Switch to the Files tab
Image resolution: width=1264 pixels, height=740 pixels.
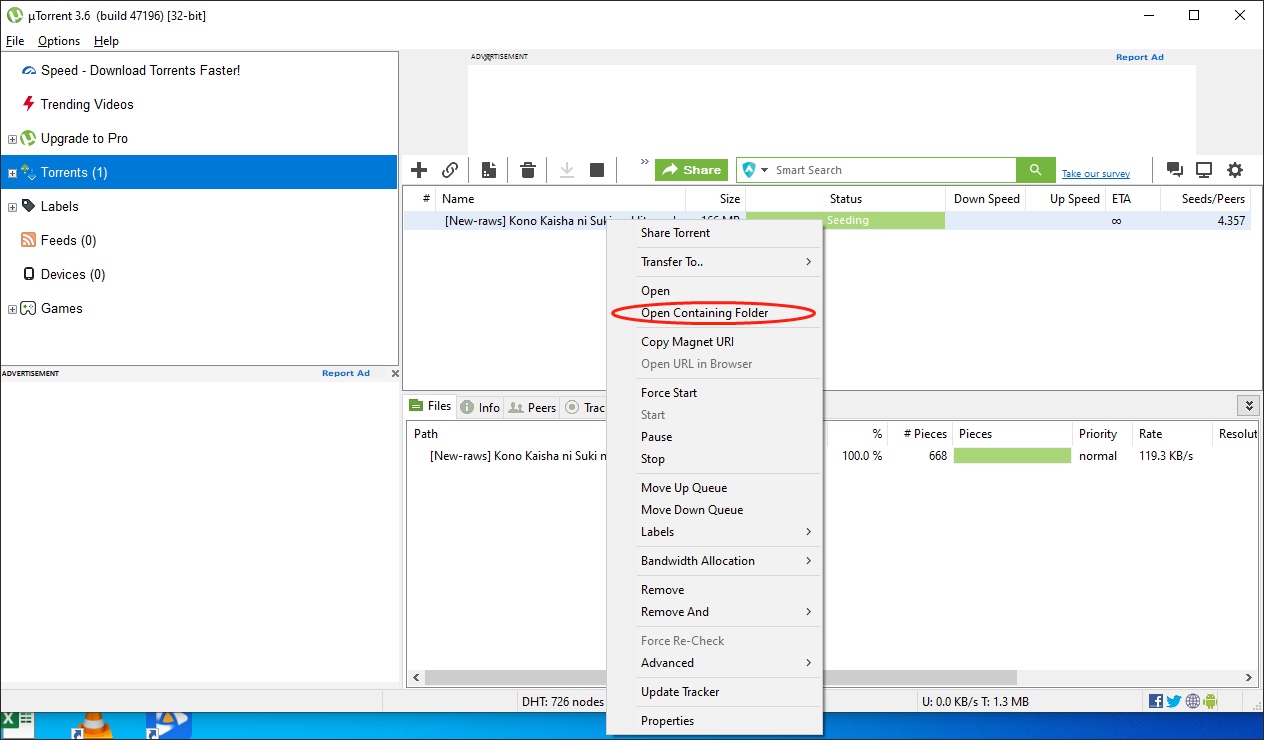tap(430, 406)
